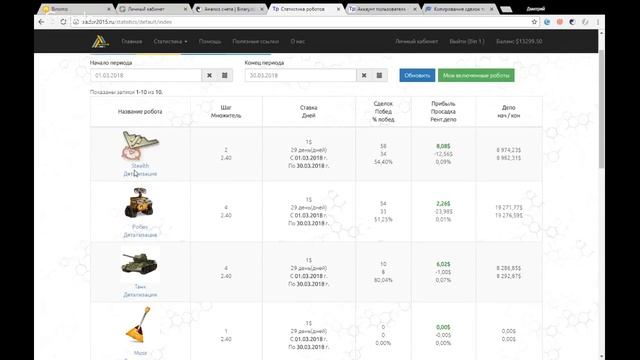
Task: Open the 'О нас' nav item
Action: [x=298, y=41]
